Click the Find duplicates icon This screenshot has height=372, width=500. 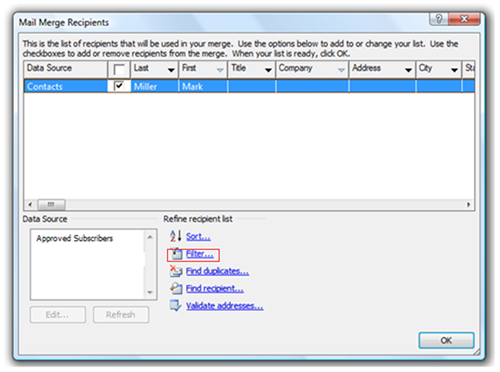[176, 271]
